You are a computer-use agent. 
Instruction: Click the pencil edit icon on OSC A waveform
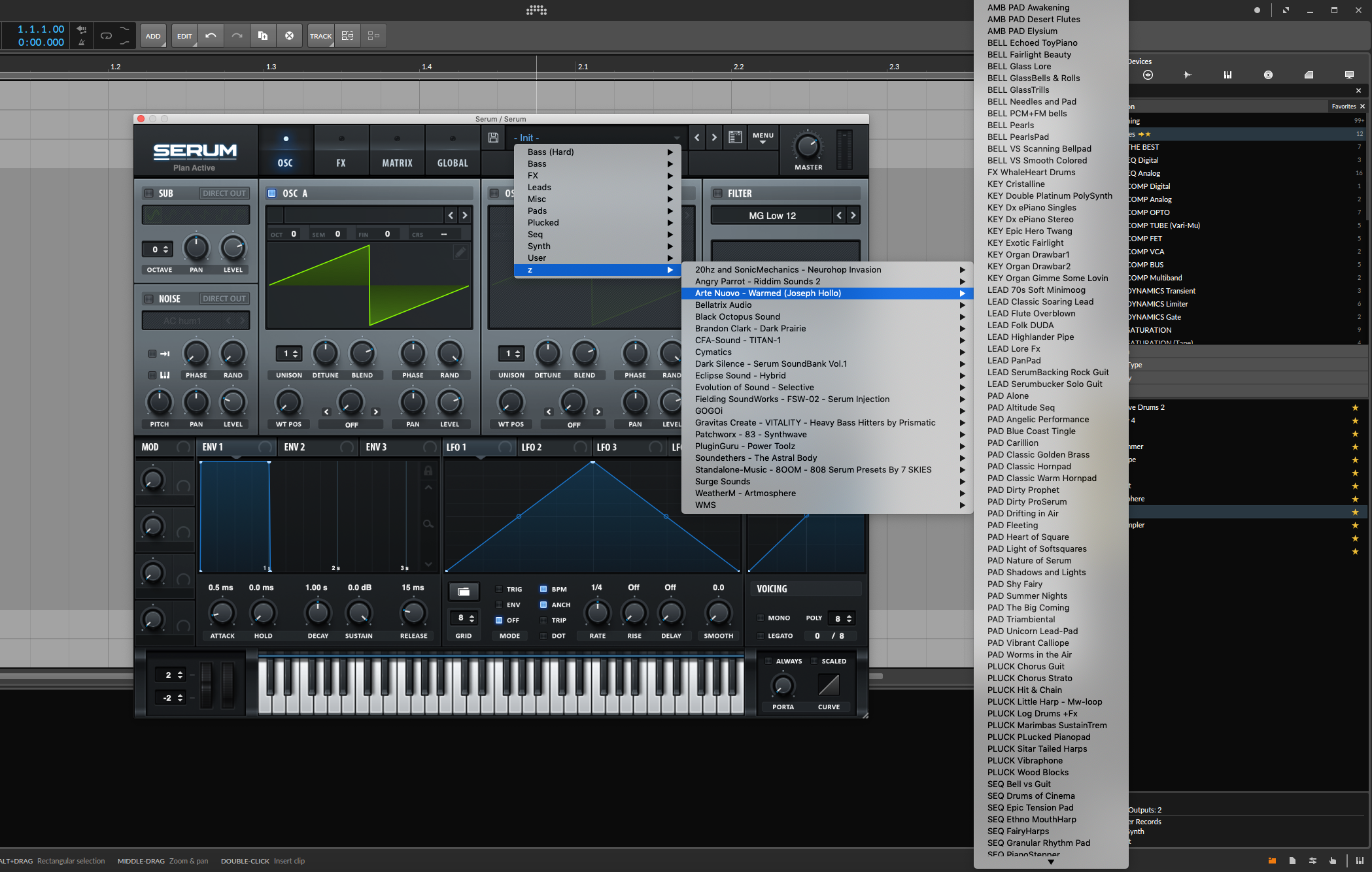tap(460, 252)
